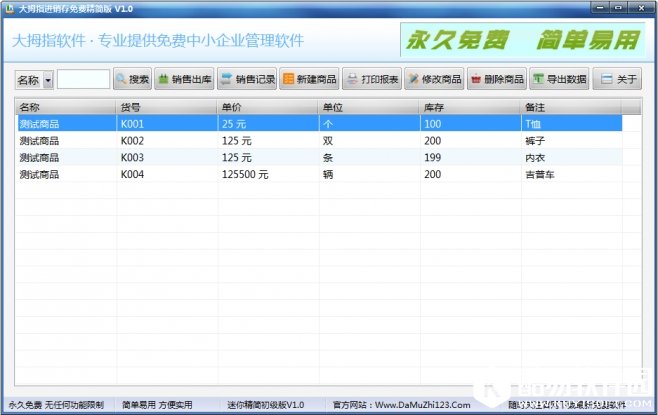Maximize the application window
The width and height of the screenshot is (658, 415).
point(618,7)
